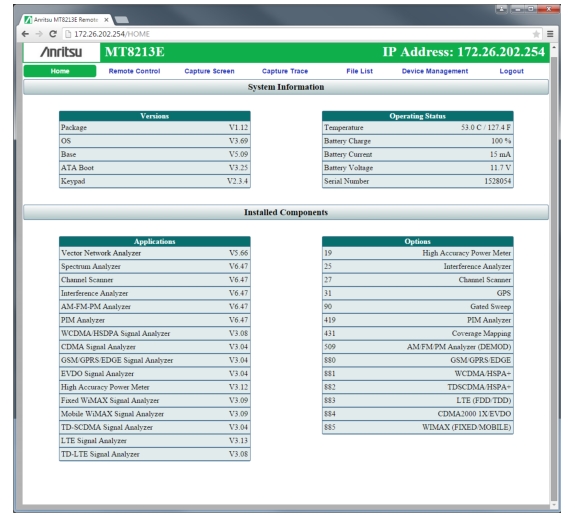Click the TD-SCDMA Signal Analyzer row
This screenshot has height=516, width=575.
pyautogui.click(x=155, y=427)
